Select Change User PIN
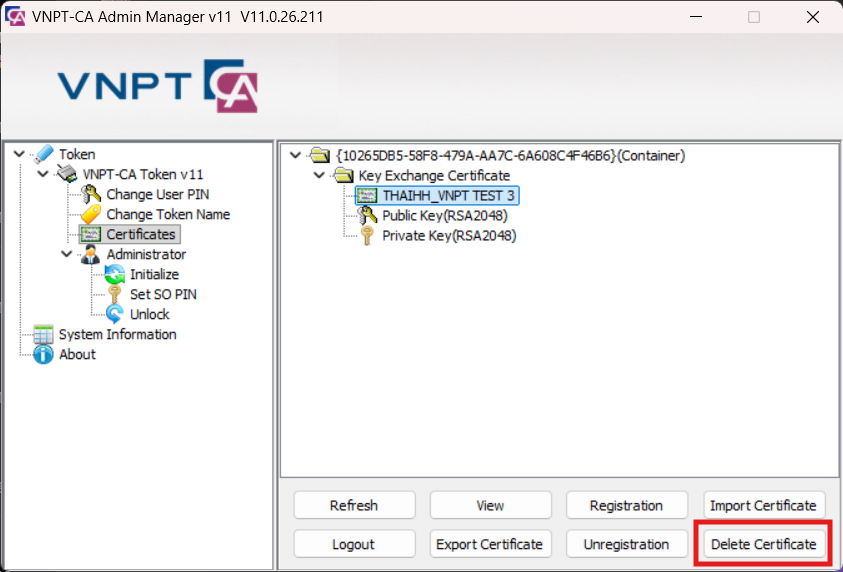 click(x=158, y=194)
